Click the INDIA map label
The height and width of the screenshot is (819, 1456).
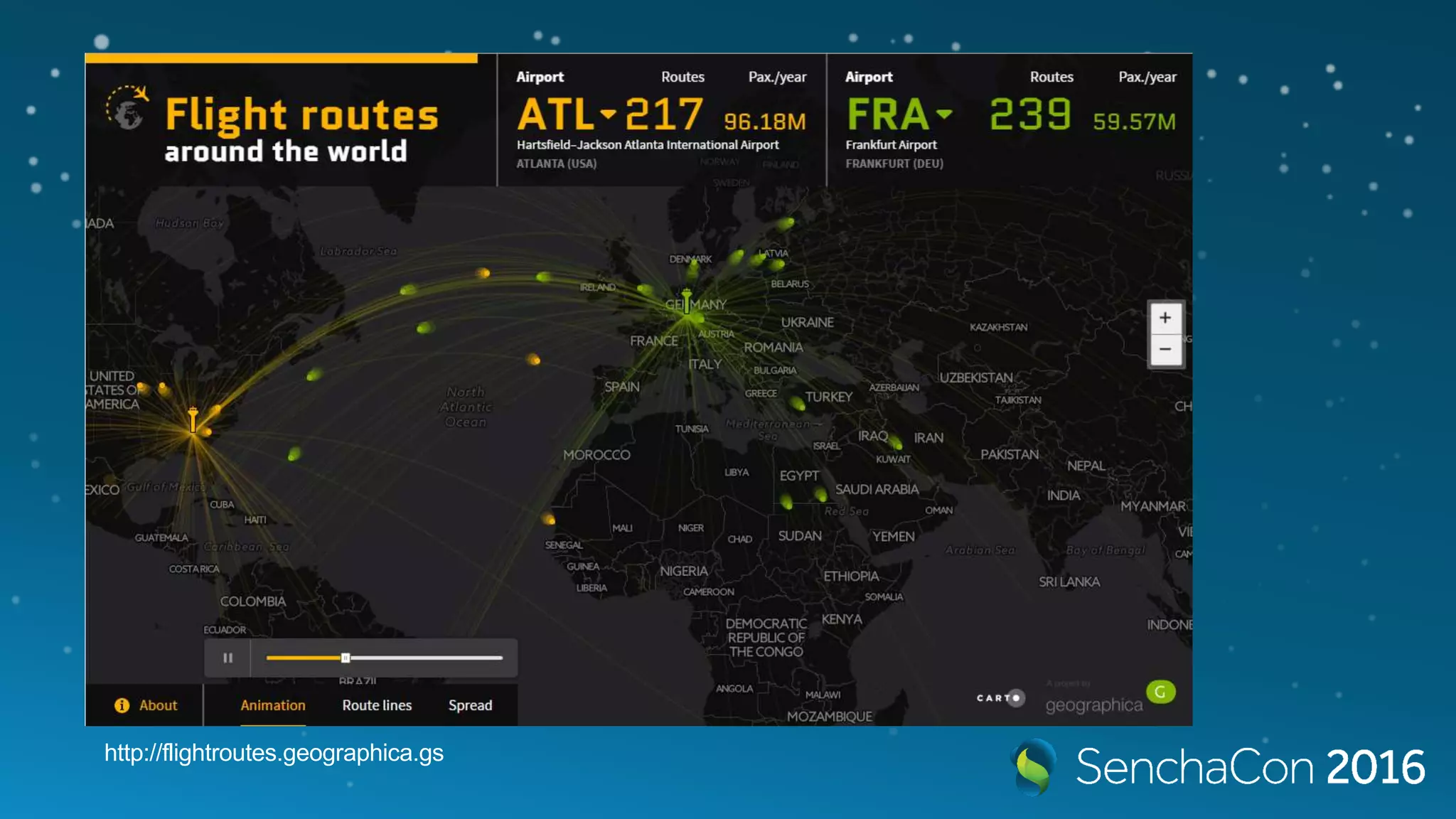(x=1063, y=496)
